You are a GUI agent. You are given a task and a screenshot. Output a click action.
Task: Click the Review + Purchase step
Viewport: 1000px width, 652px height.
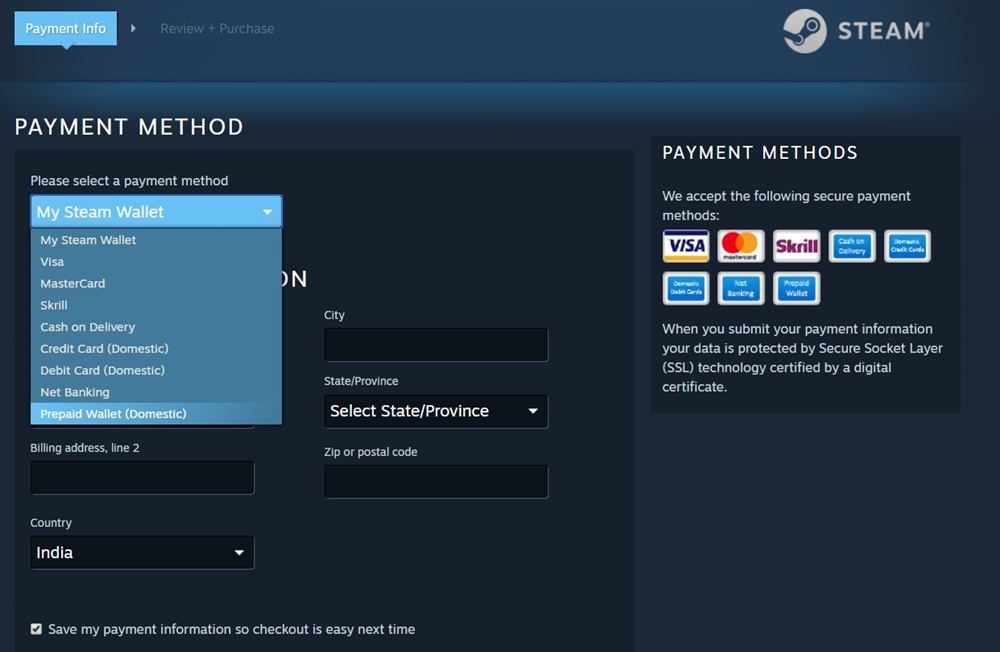click(x=217, y=29)
